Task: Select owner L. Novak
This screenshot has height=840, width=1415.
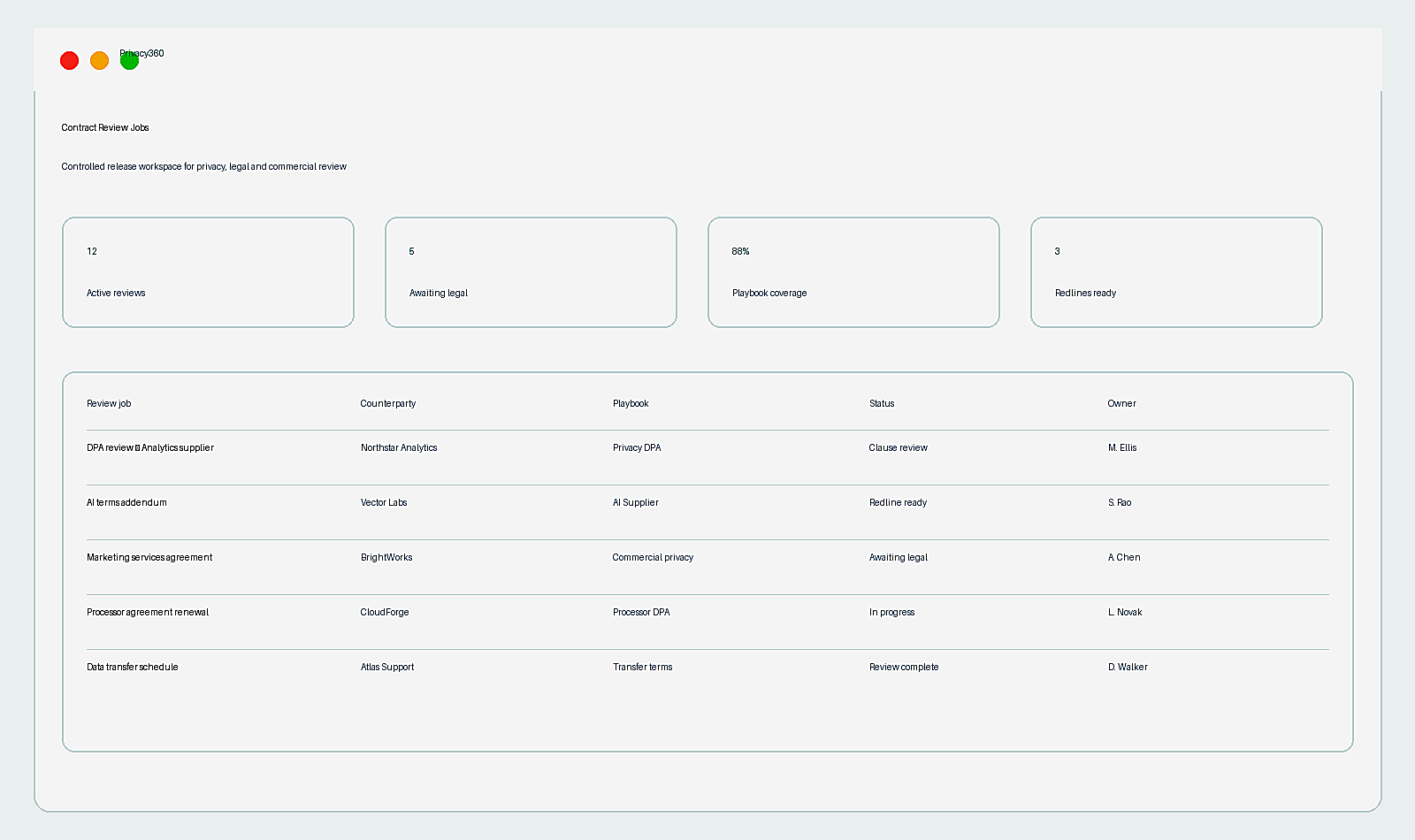Action: point(1125,612)
